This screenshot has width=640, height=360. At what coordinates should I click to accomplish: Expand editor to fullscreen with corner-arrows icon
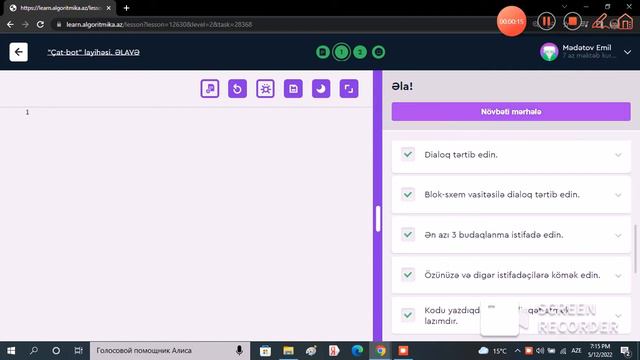(x=349, y=89)
